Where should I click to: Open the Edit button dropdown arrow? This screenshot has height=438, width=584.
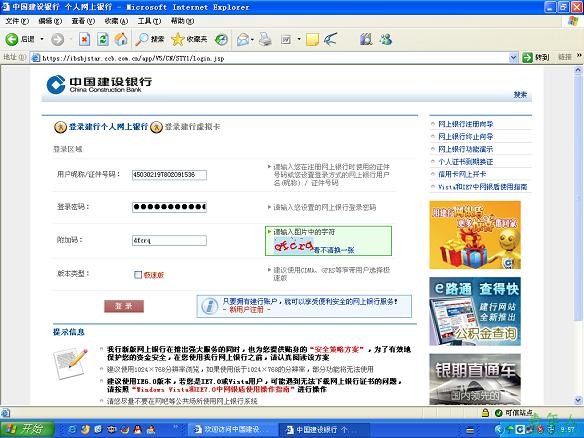point(299,39)
